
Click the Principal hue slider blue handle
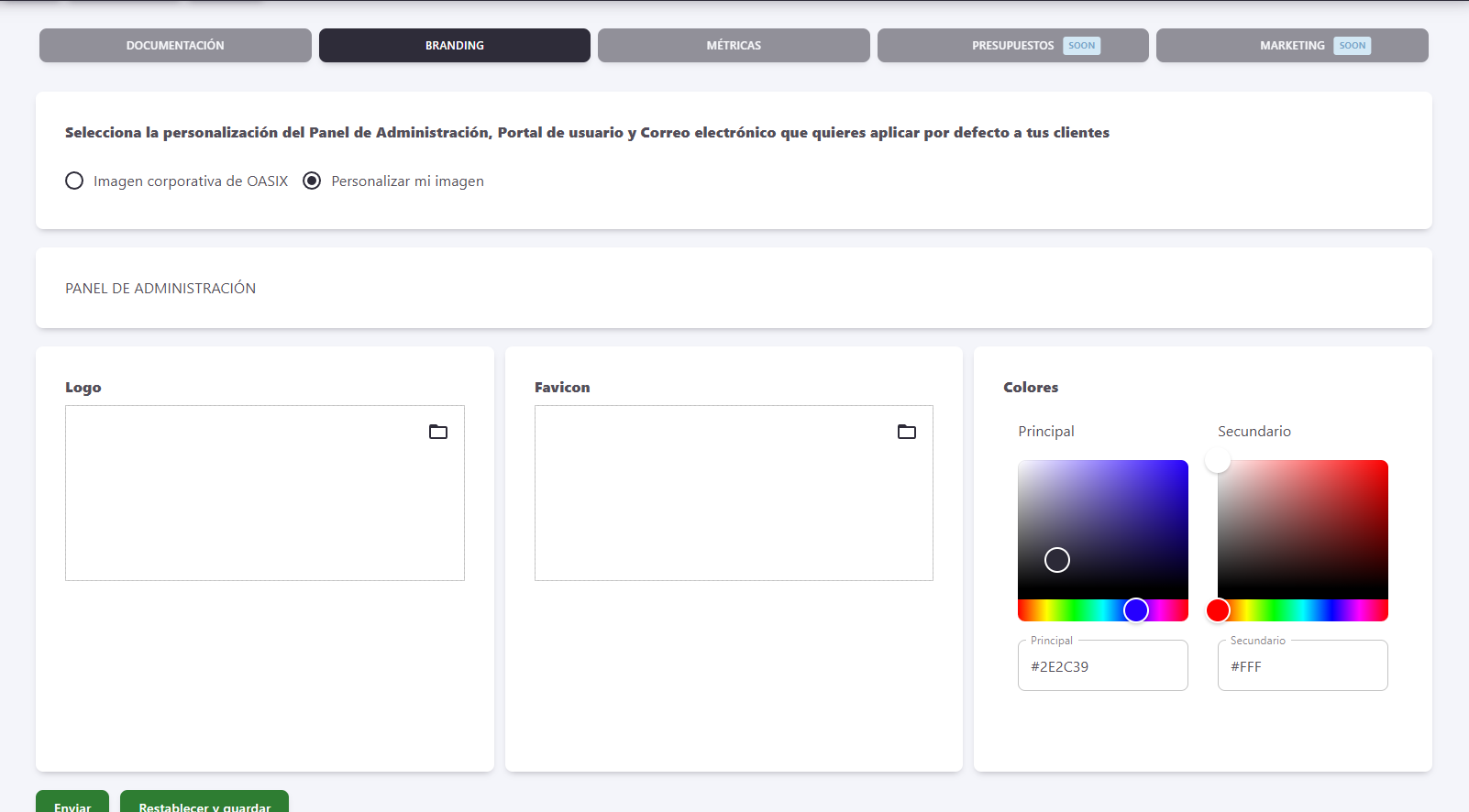point(1136,610)
